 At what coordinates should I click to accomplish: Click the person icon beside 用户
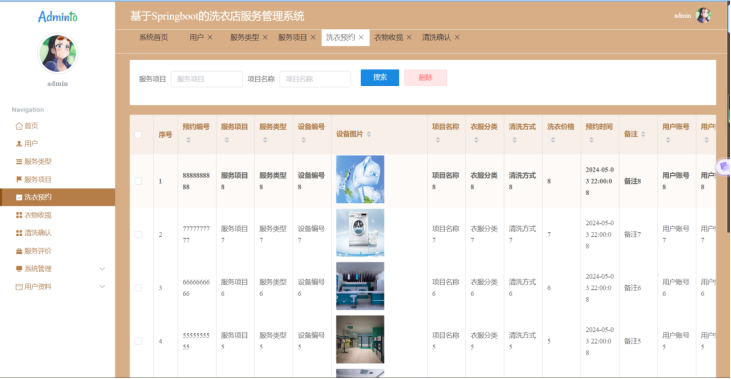19,144
